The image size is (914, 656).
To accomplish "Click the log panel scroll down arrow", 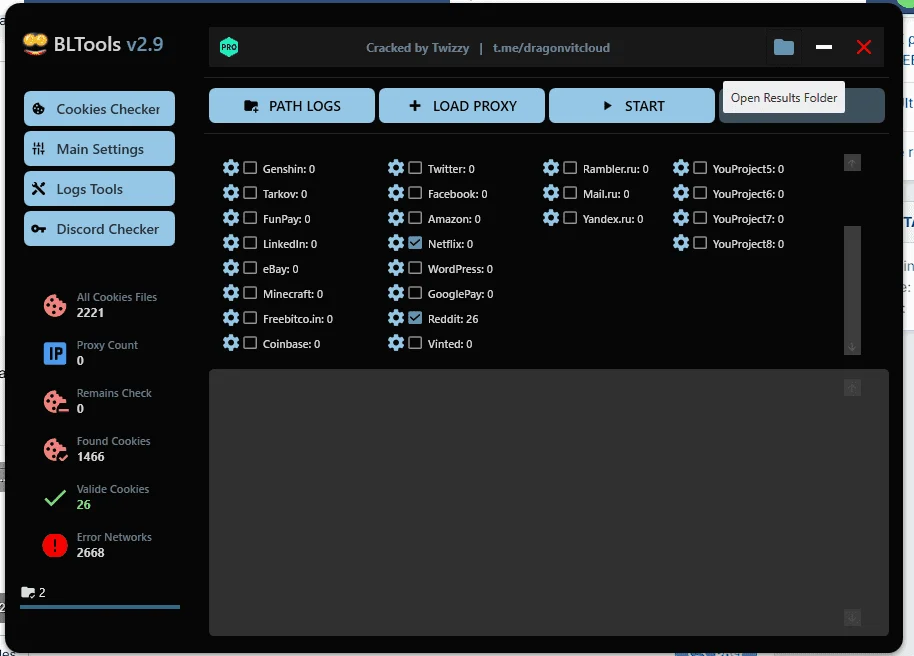I will point(852,617).
